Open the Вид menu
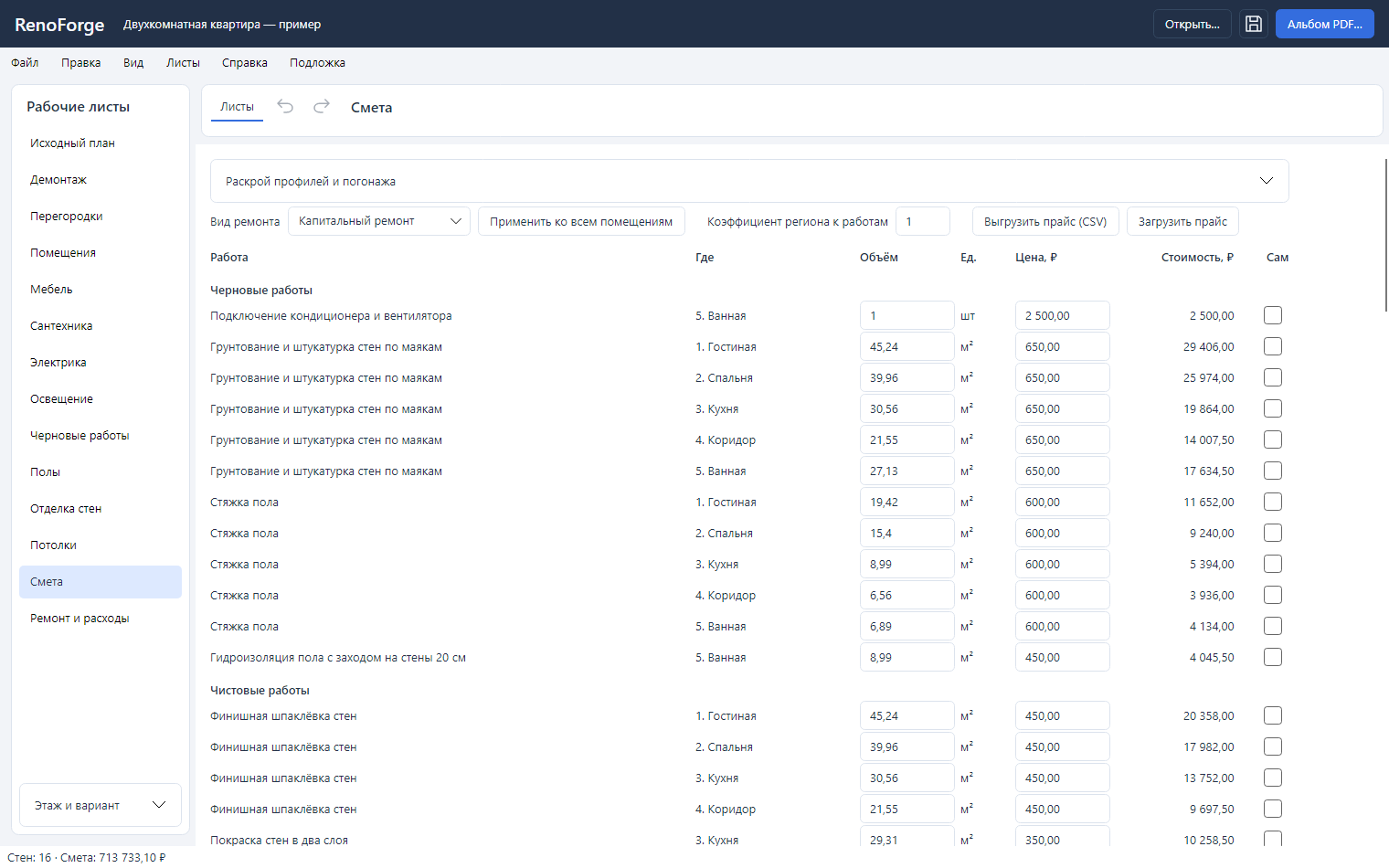 tap(133, 63)
